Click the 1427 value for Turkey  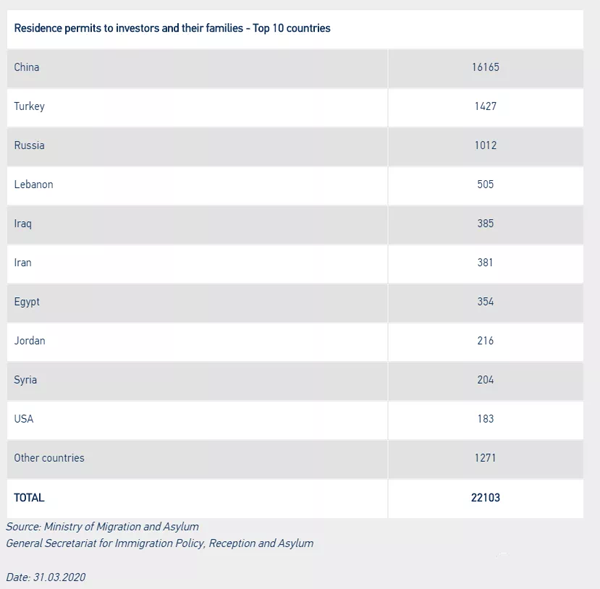485,106
